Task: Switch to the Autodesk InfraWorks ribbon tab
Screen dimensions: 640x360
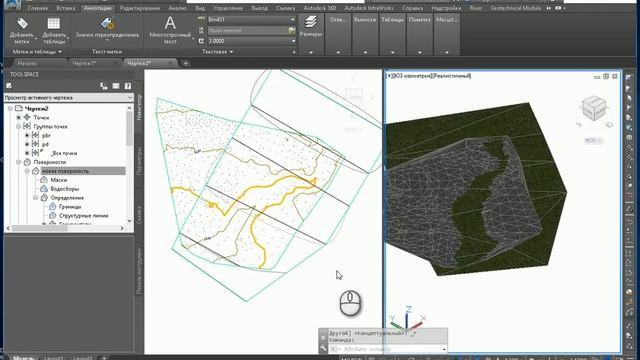Action: (369, 8)
